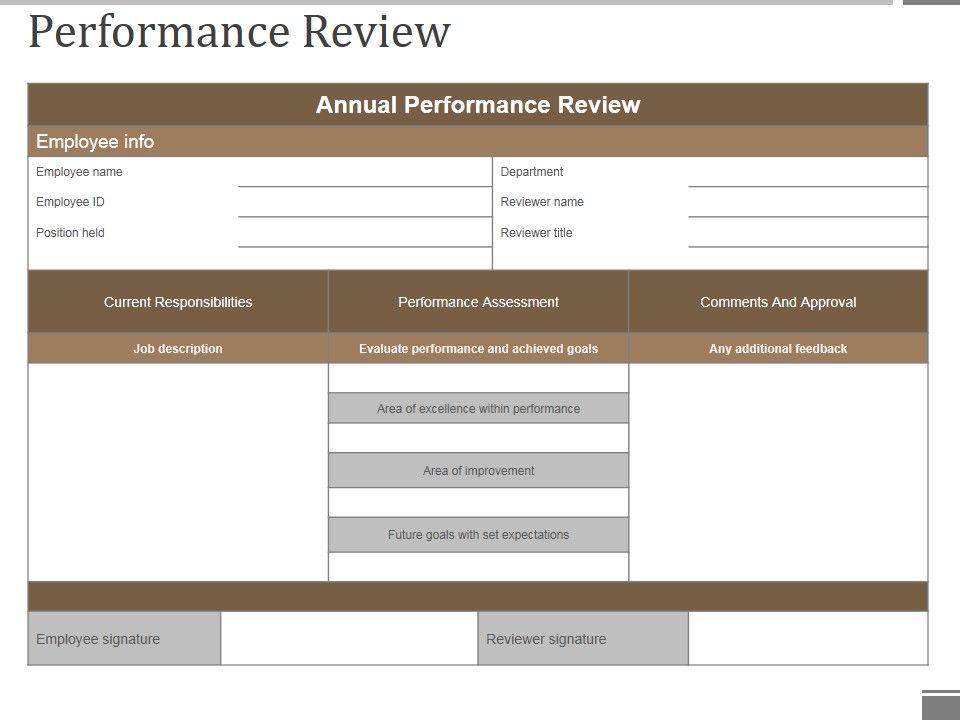The width and height of the screenshot is (960, 720).
Task: Click the Reviewer title blank line field
Action: coord(808,233)
